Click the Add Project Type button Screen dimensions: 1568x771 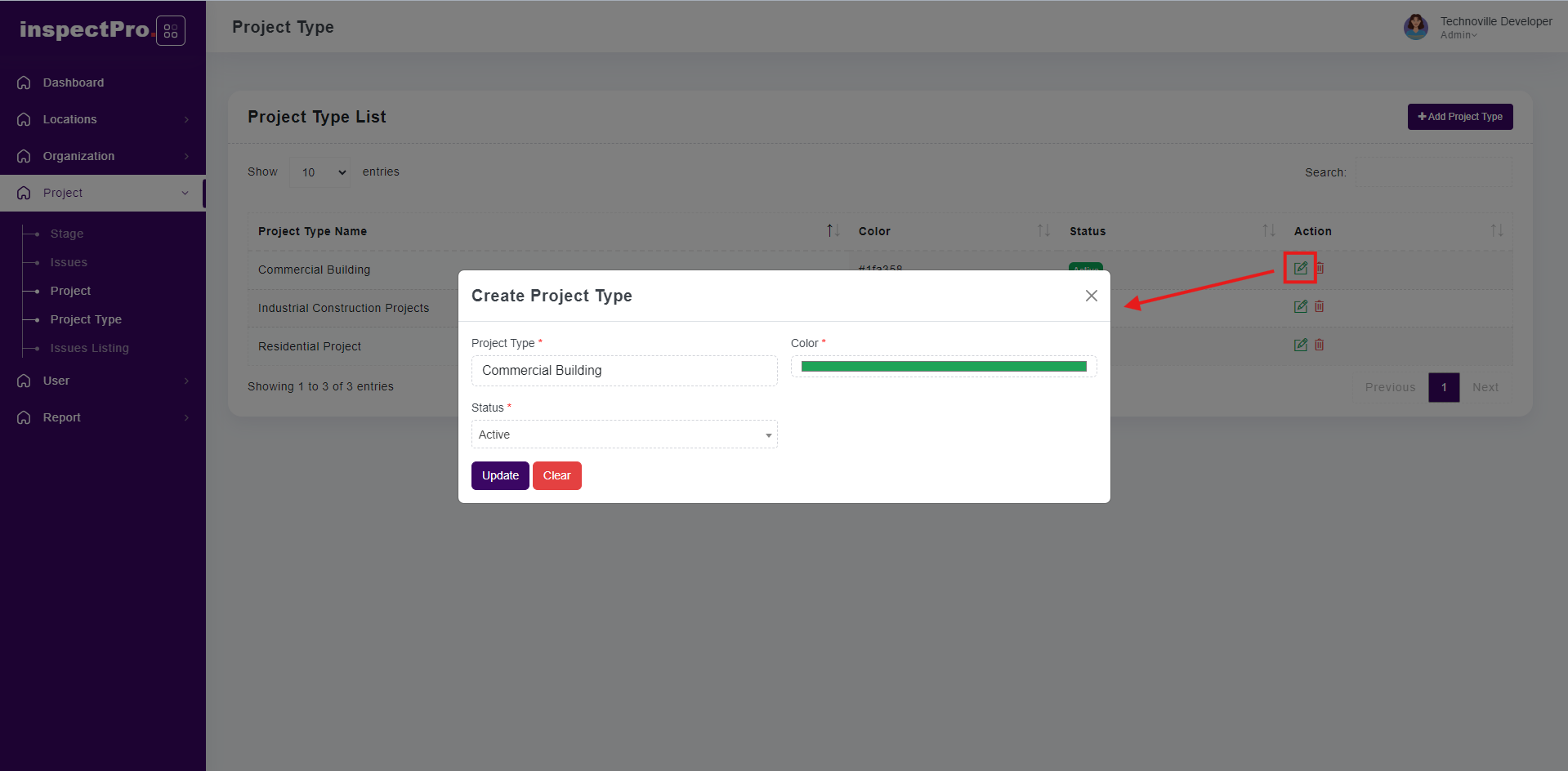1459,117
